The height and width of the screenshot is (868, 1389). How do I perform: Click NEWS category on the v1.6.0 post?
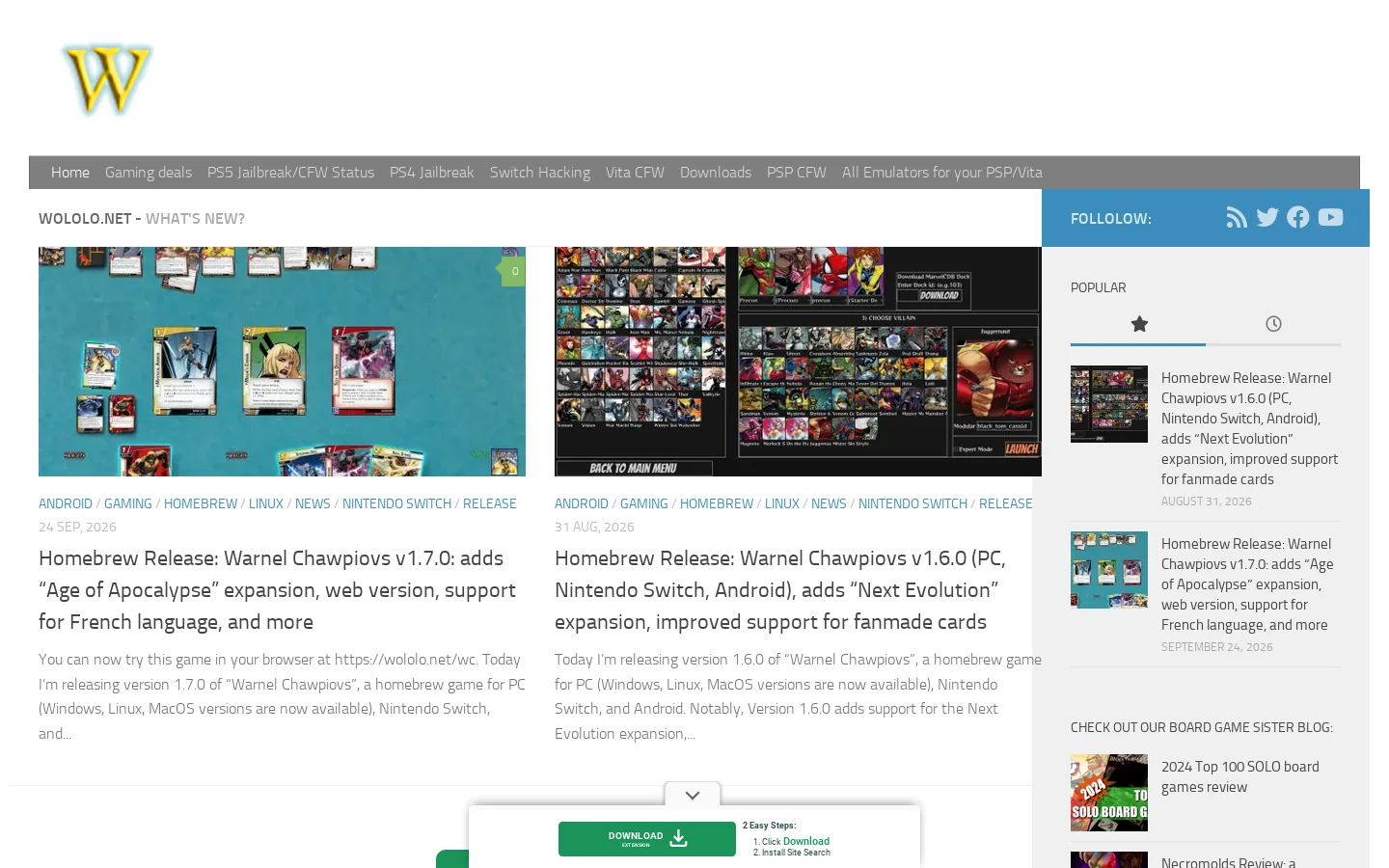click(829, 503)
